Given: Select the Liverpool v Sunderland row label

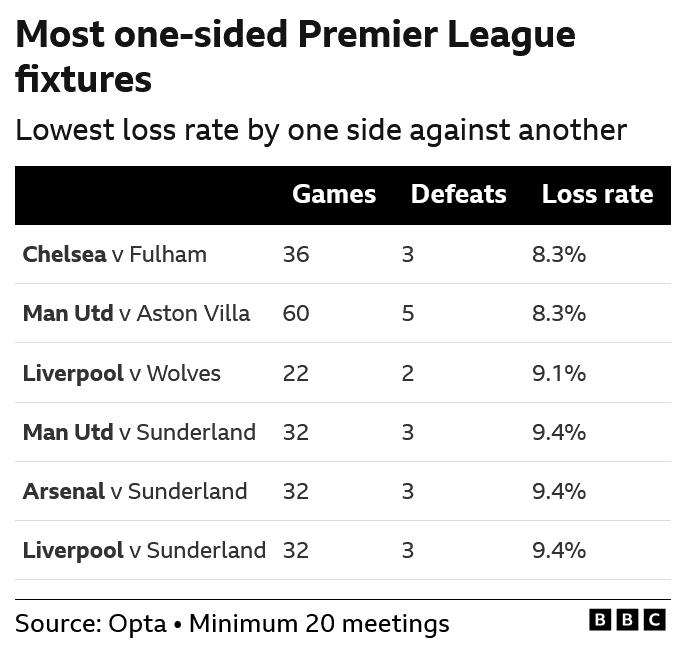Looking at the screenshot, I should pyautogui.click(x=144, y=550).
